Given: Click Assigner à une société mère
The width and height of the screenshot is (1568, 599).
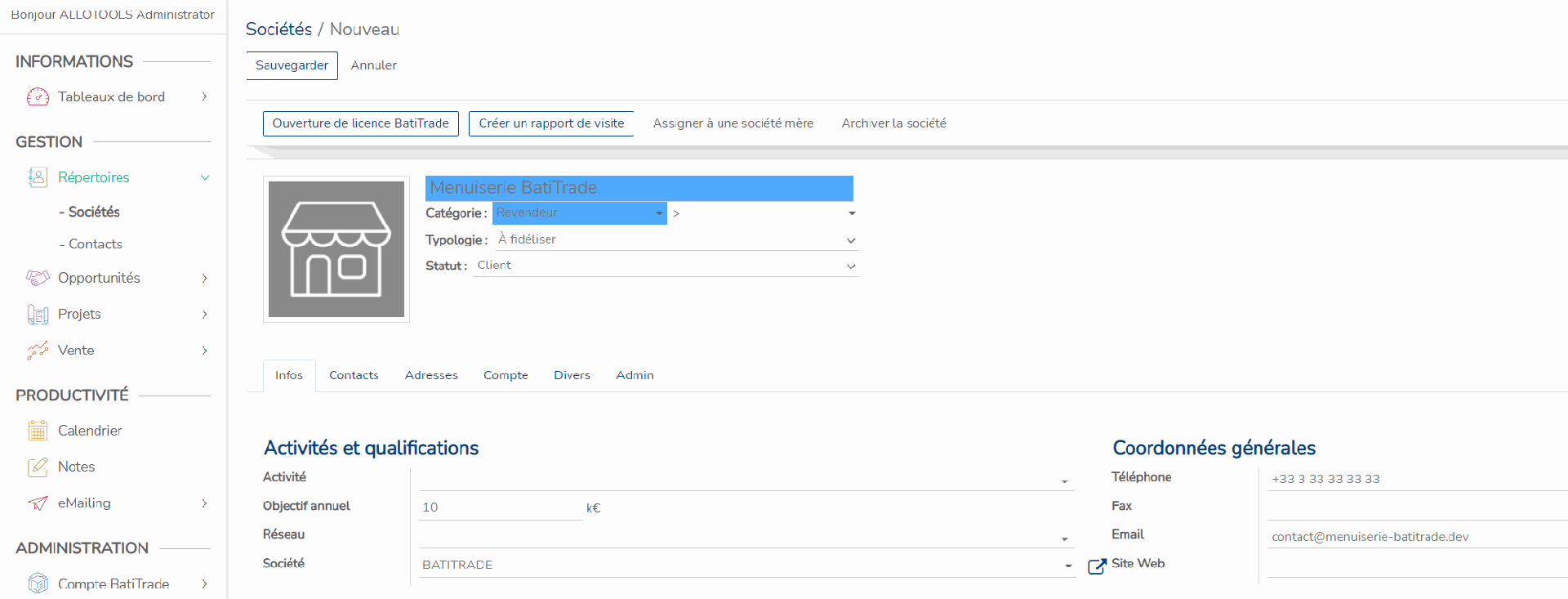Looking at the screenshot, I should coord(733,123).
